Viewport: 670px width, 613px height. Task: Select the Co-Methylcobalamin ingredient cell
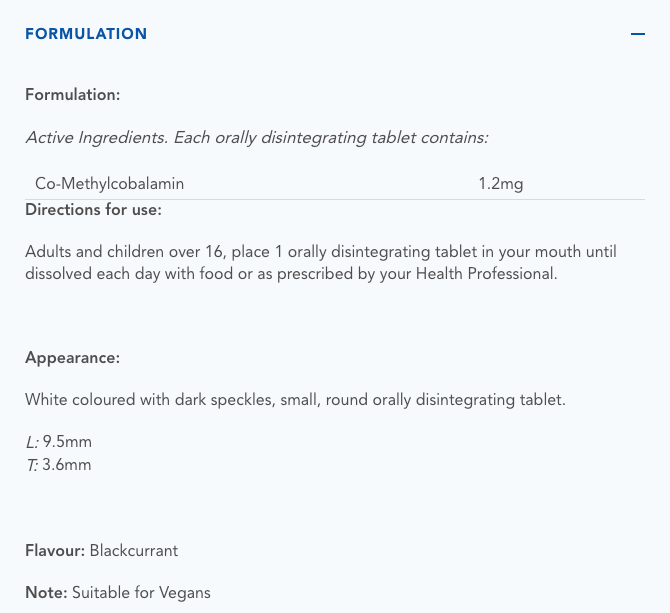pos(110,184)
